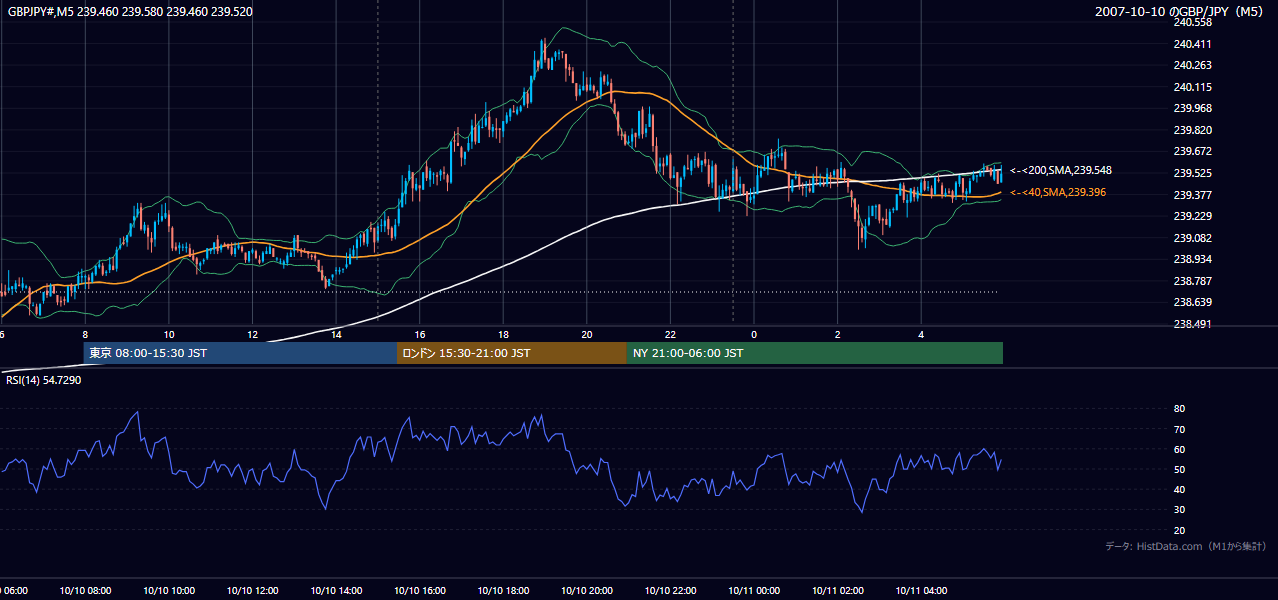Click price axis label 238.639

[1192, 302]
